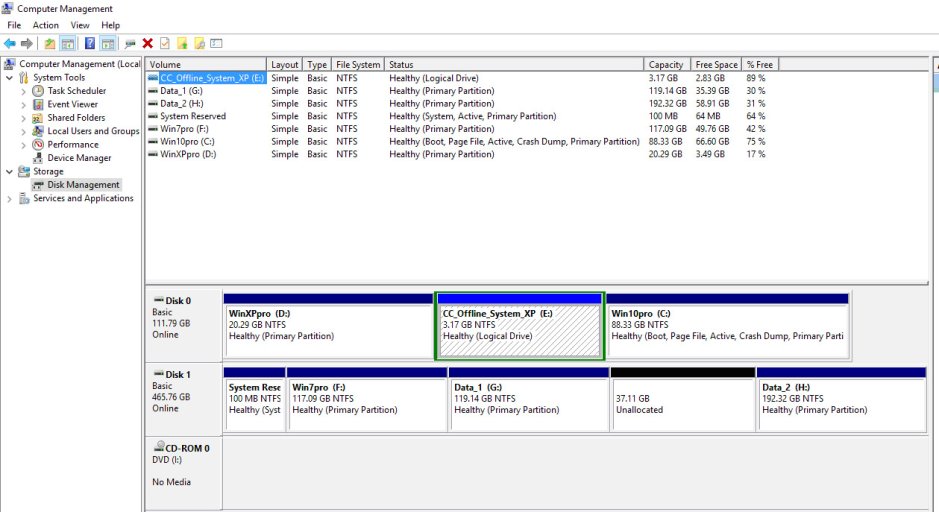This screenshot has width=939, height=512.
Task: Click the Services and Applications icon
Action: (x=24, y=198)
